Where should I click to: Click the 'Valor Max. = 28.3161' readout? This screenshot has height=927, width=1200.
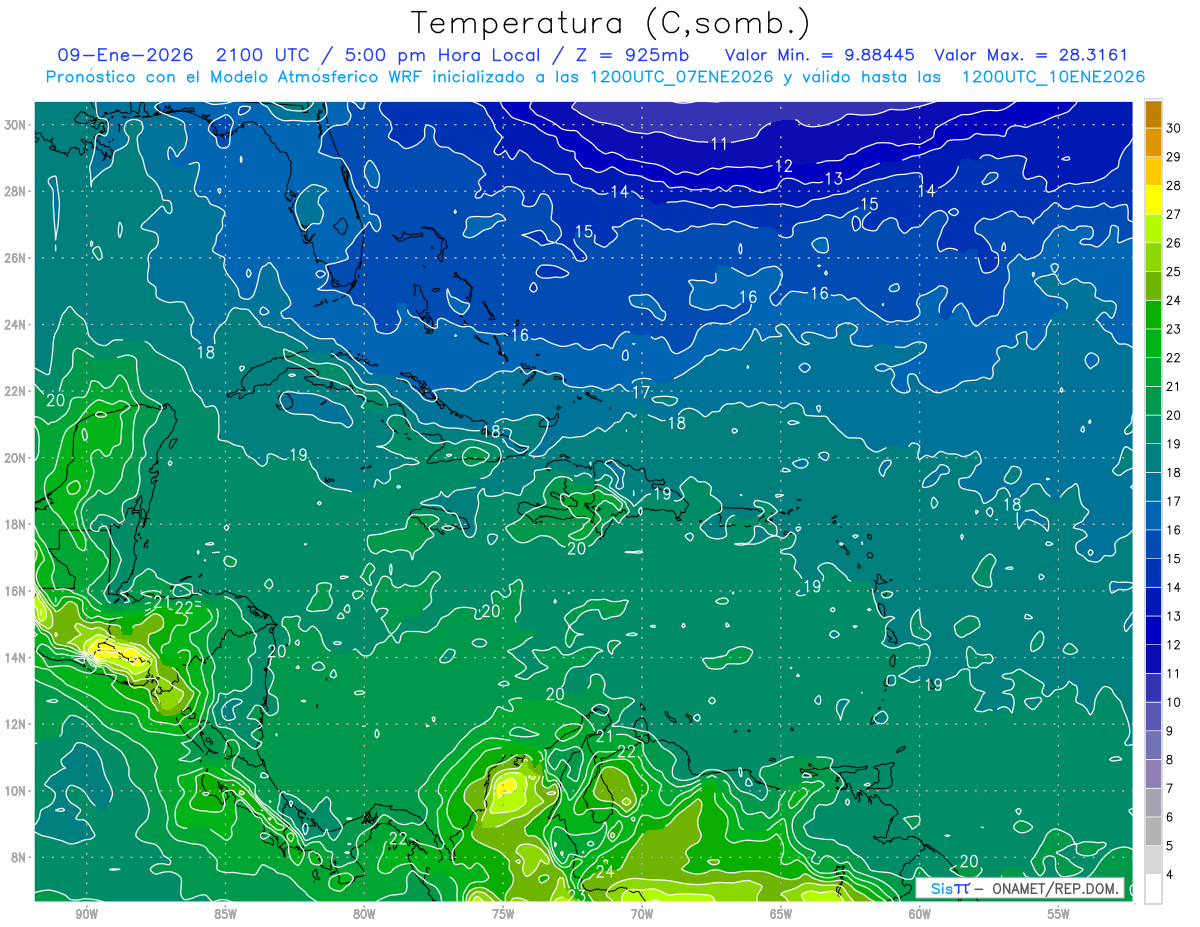click(x=1031, y=55)
